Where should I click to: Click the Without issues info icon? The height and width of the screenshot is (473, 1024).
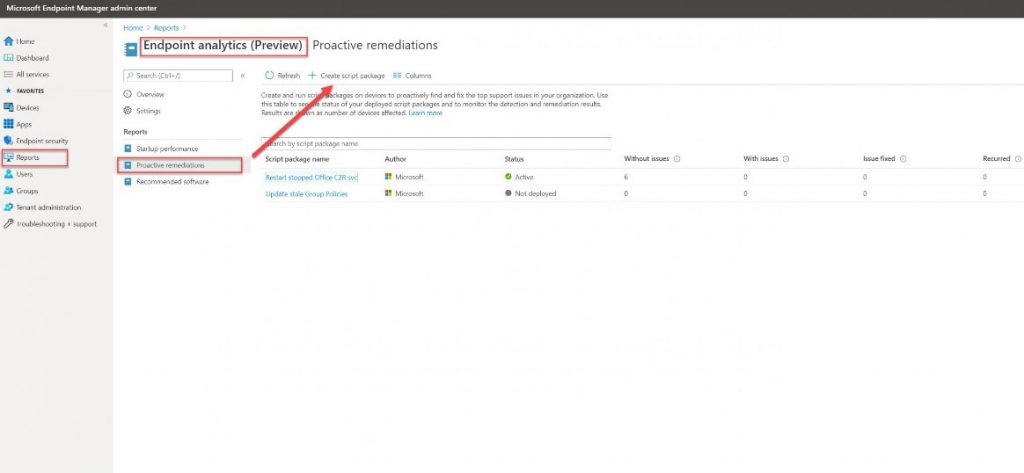(x=677, y=159)
